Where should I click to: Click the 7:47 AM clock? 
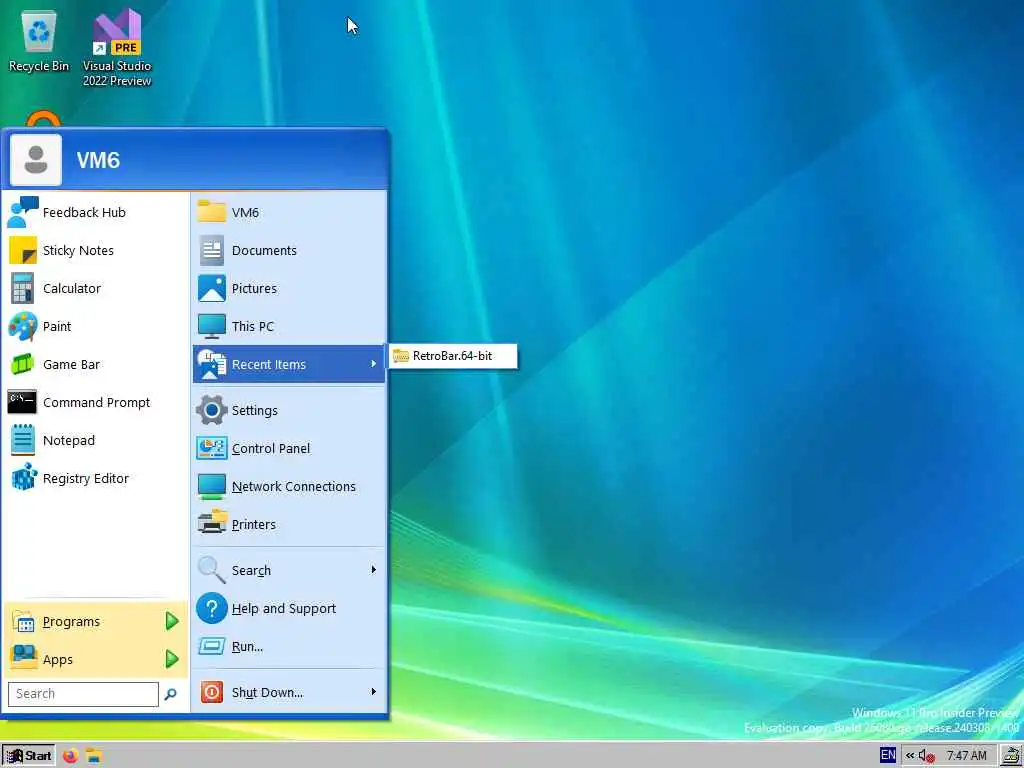(x=967, y=756)
